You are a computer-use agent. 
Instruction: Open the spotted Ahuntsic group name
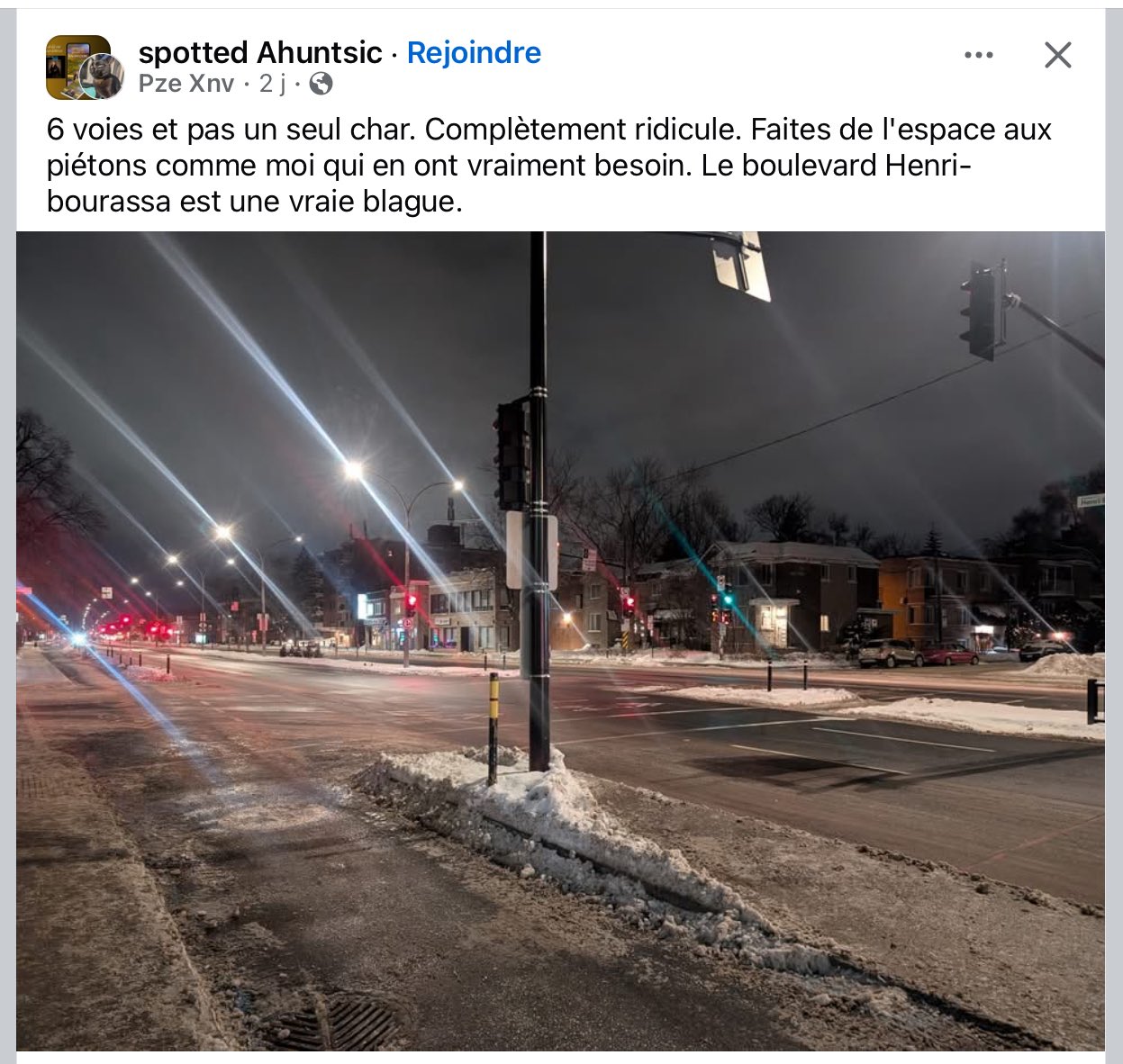coord(260,52)
